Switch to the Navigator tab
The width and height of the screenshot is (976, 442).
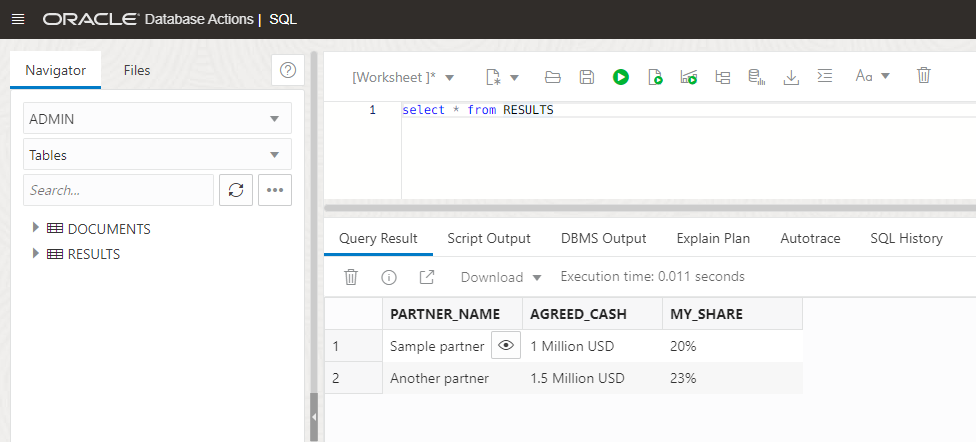pyautogui.click(x=55, y=70)
